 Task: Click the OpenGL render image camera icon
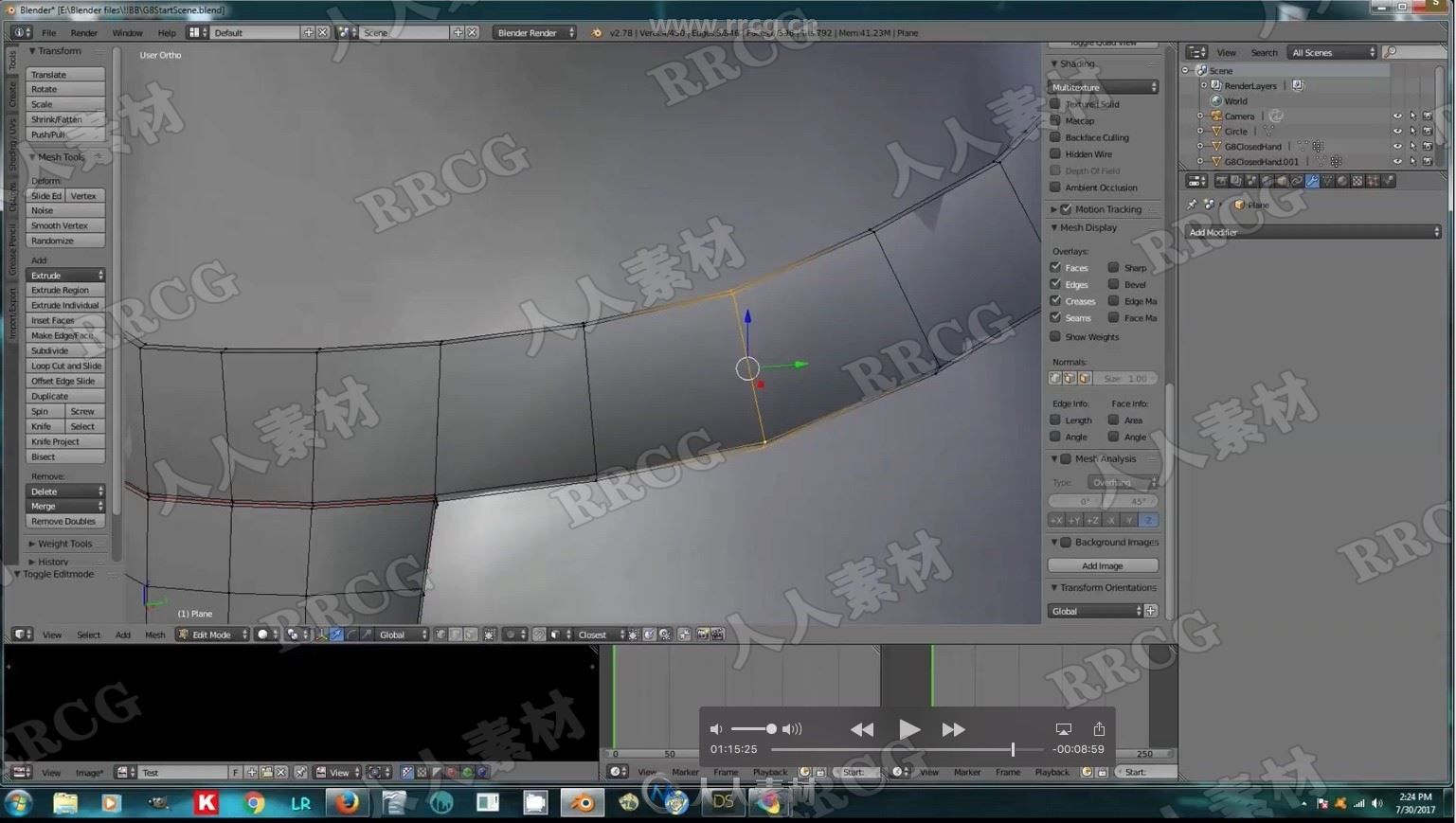(x=702, y=635)
